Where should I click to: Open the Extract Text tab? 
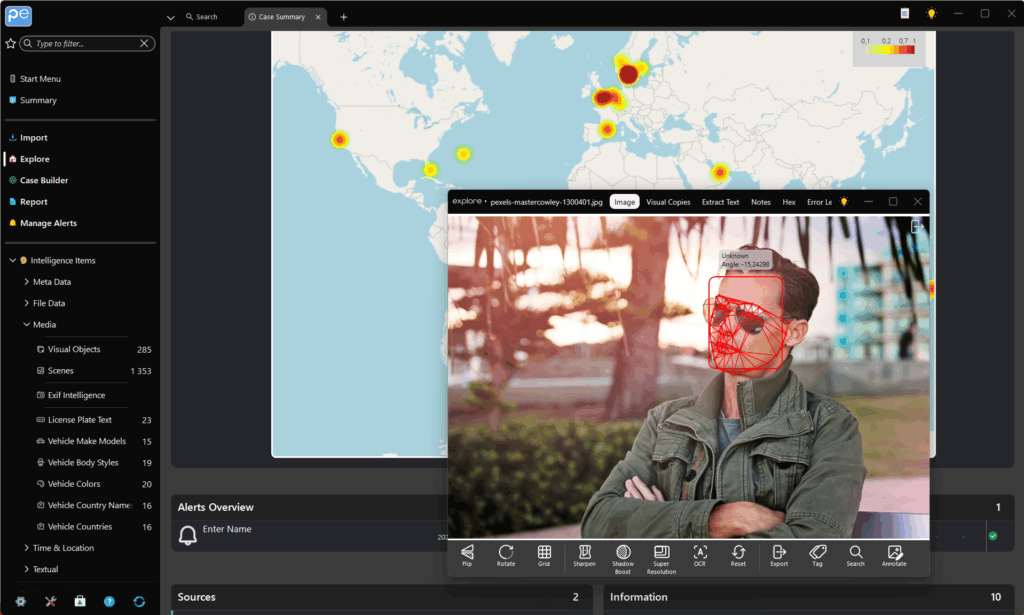(x=720, y=202)
